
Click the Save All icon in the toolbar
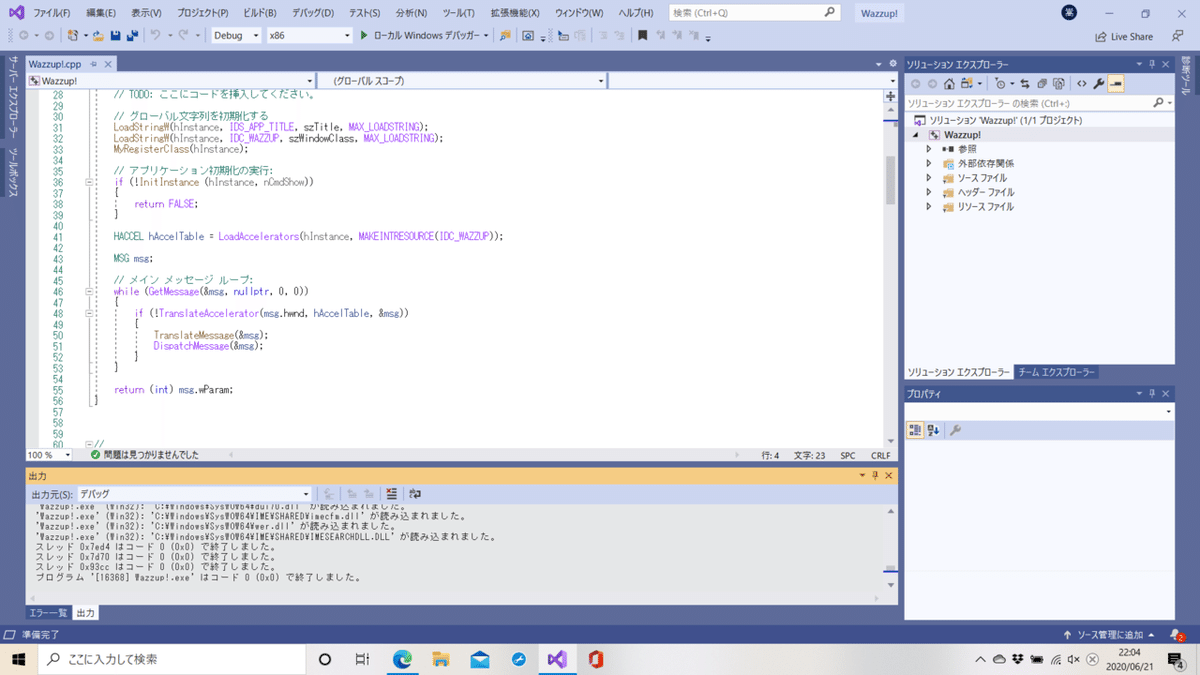pyautogui.click(x=132, y=36)
